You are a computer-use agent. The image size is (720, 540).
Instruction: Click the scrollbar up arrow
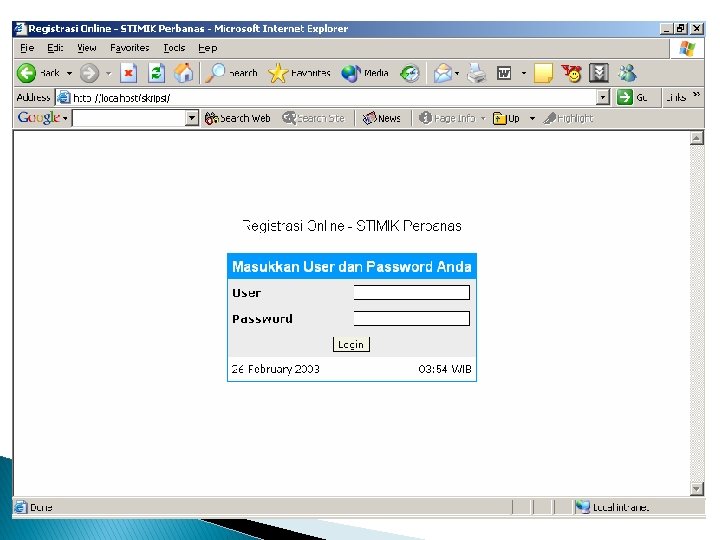click(697, 138)
